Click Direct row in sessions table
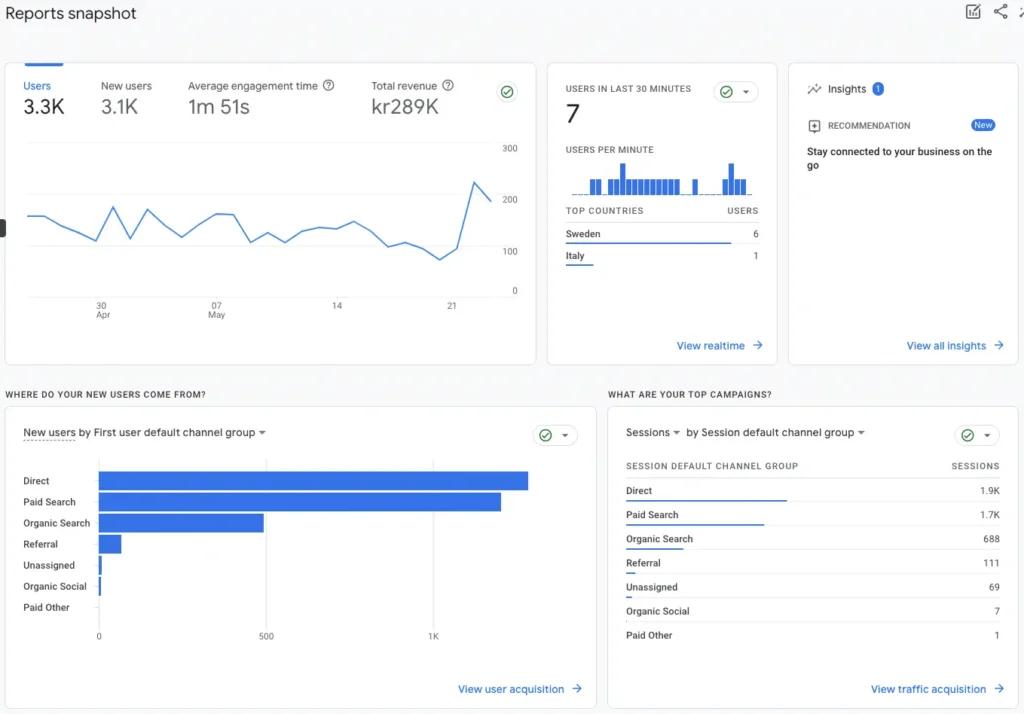 (812, 491)
